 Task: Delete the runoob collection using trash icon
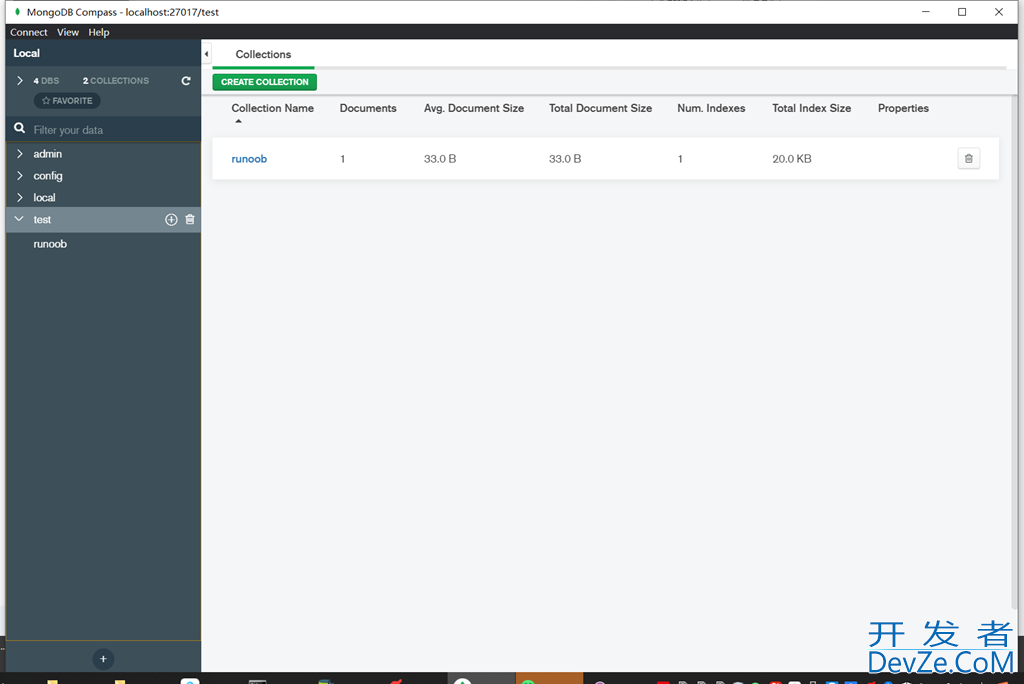point(968,159)
